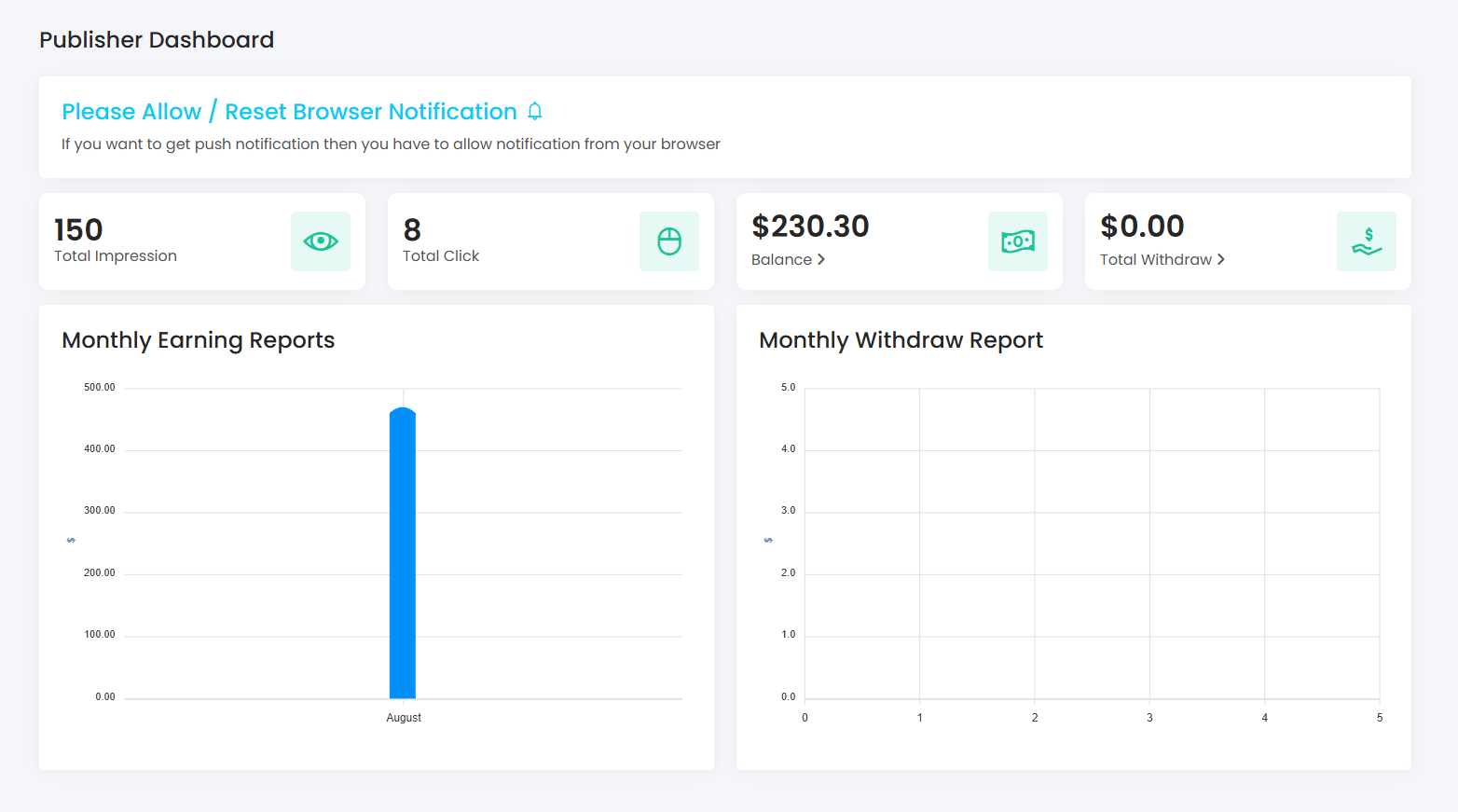Click the August label under earnings chart

click(x=404, y=718)
